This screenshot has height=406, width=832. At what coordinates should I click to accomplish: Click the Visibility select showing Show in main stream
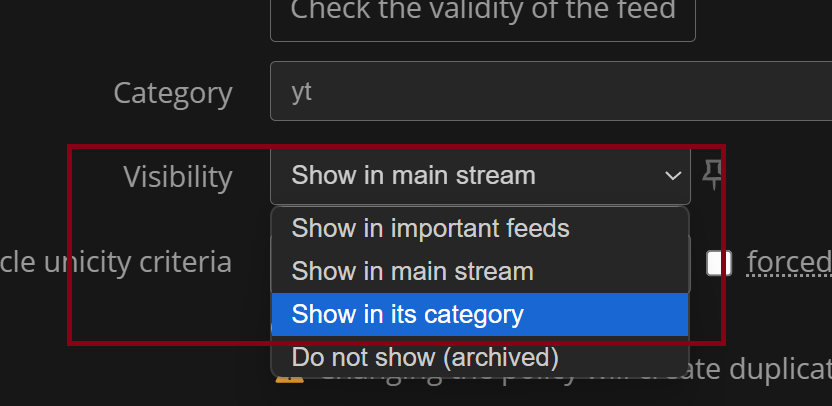tap(480, 176)
